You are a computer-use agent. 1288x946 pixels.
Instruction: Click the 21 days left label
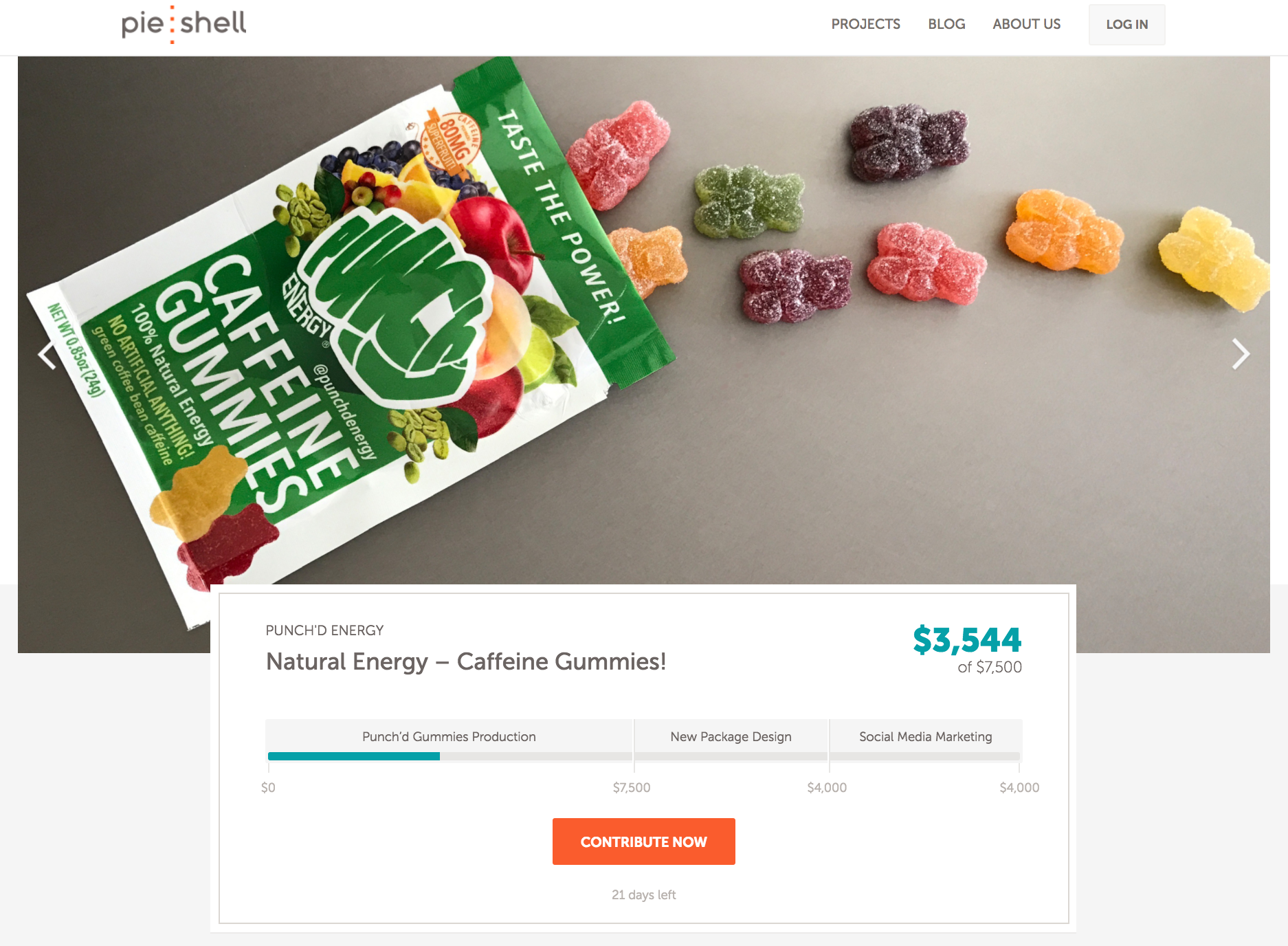coord(643,894)
